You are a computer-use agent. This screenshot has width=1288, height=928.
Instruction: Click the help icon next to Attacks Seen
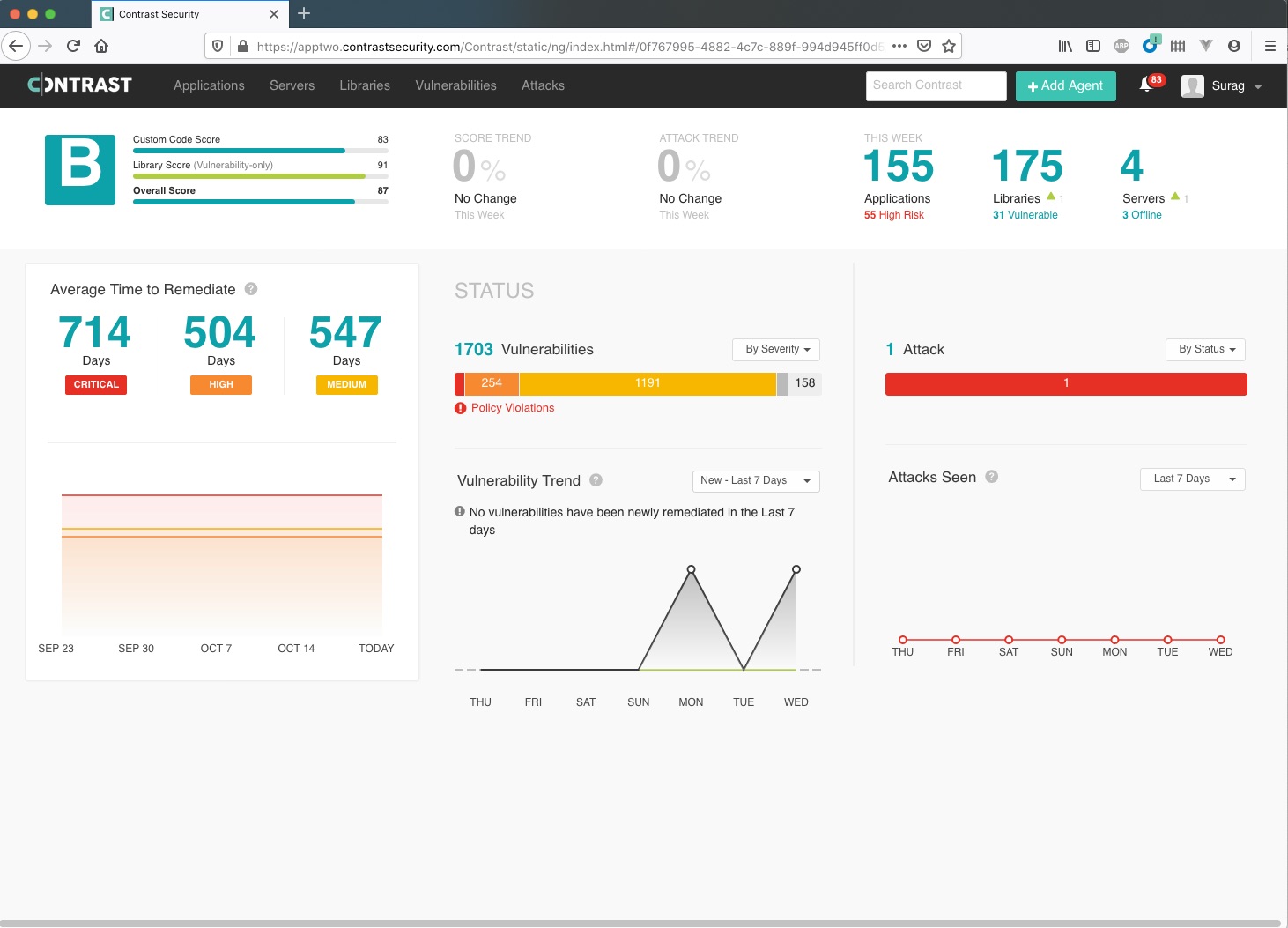click(x=991, y=477)
